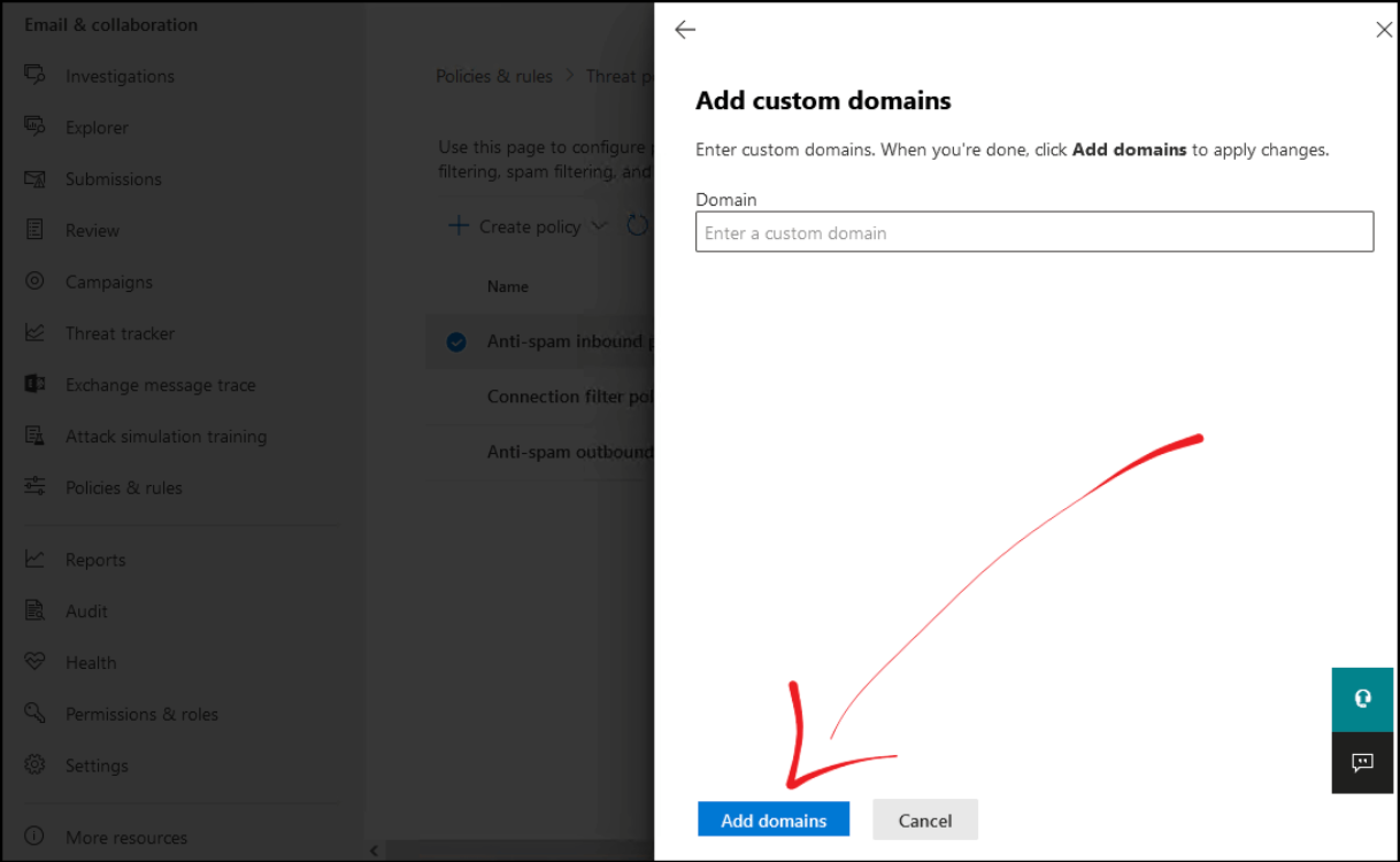Click the Submissions envelope icon
Viewport: 1400px width, 862px height.
pyautogui.click(x=34, y=179)
